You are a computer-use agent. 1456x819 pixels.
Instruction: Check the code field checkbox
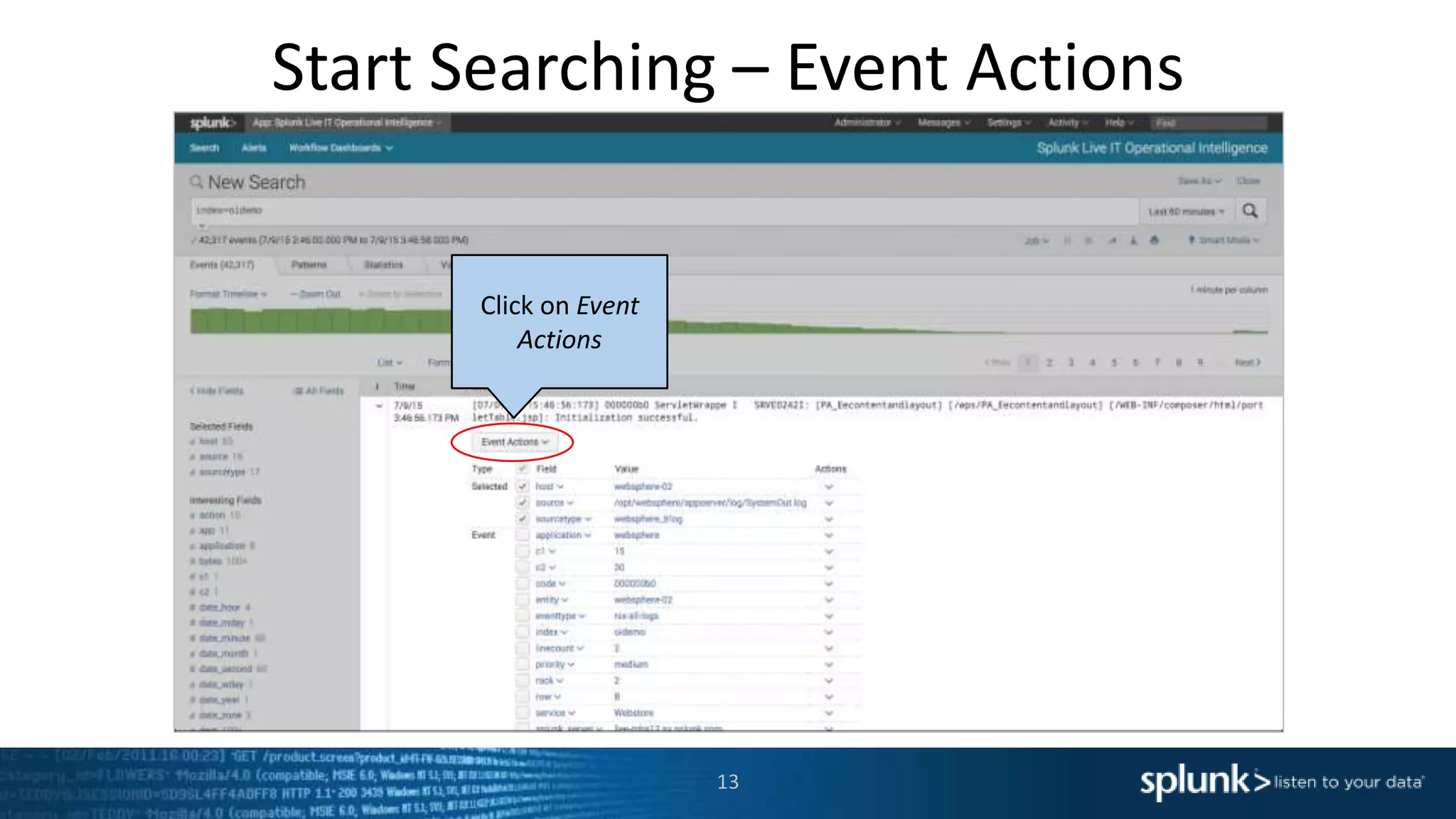click(x=523, y=584)
